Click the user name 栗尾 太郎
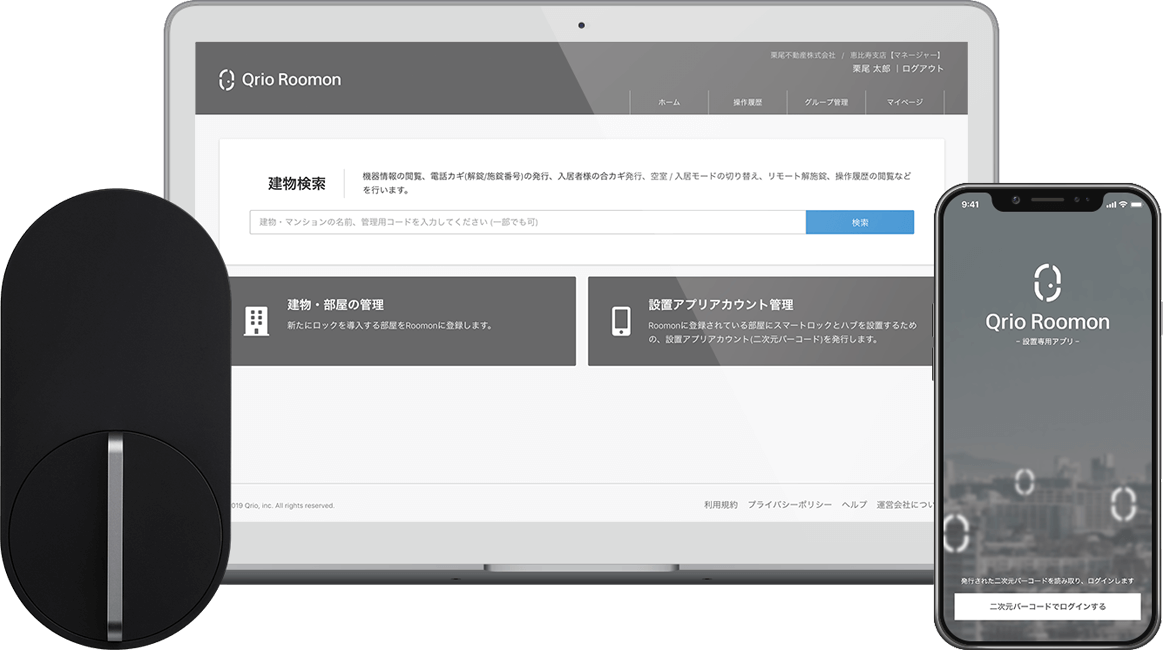The height and width of the screenshot is (650, 1164). pos(871,68)
